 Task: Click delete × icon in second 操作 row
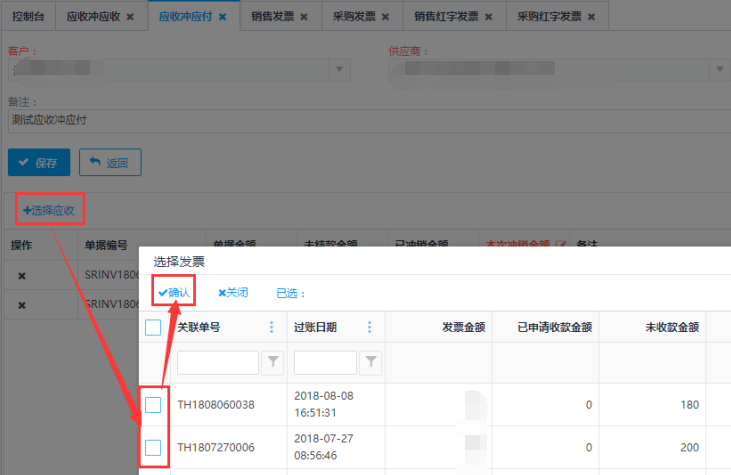(22, 305)
